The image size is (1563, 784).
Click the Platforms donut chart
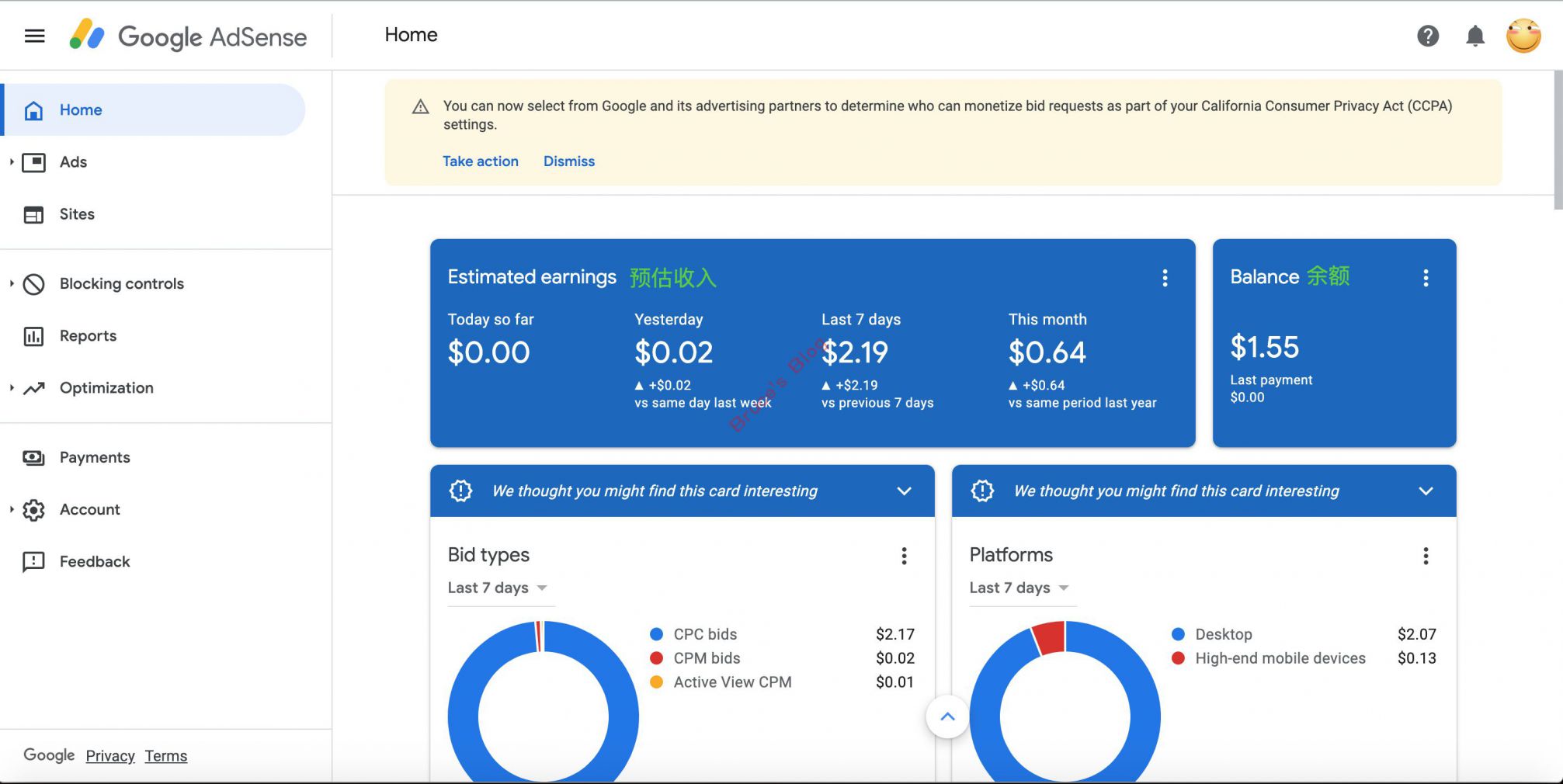(1065, 702)
